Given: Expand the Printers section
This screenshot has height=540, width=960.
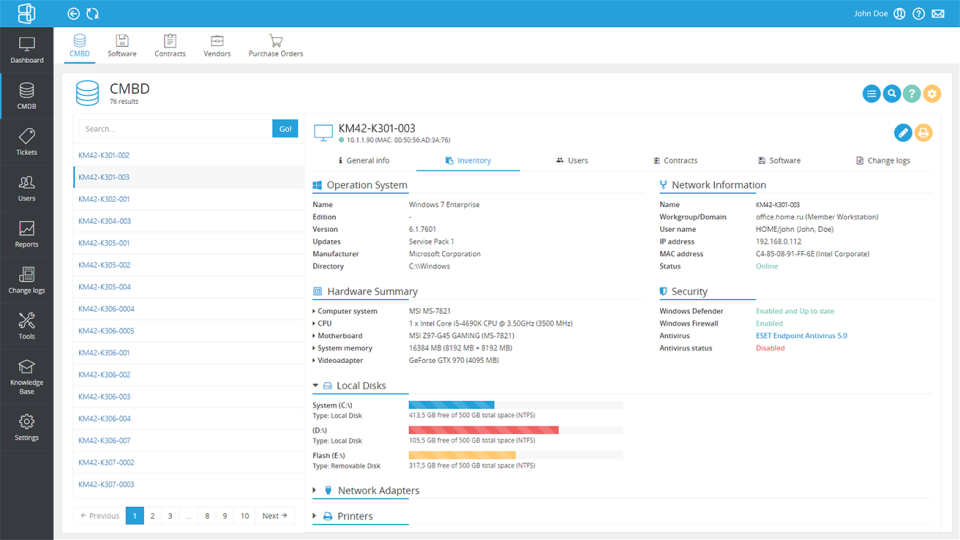Looking at the screenshot, I should coord(315,516).
